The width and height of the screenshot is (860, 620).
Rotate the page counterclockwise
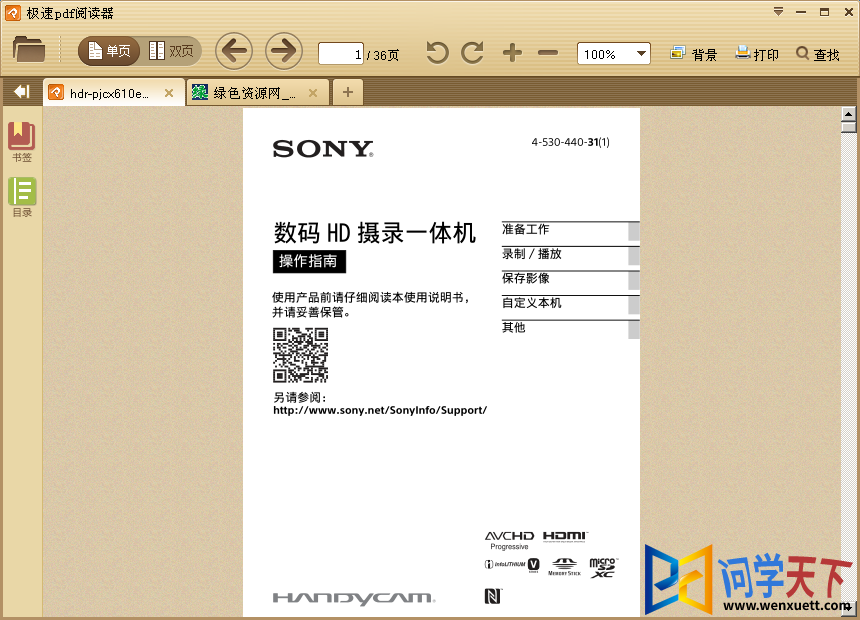[437, 53]
